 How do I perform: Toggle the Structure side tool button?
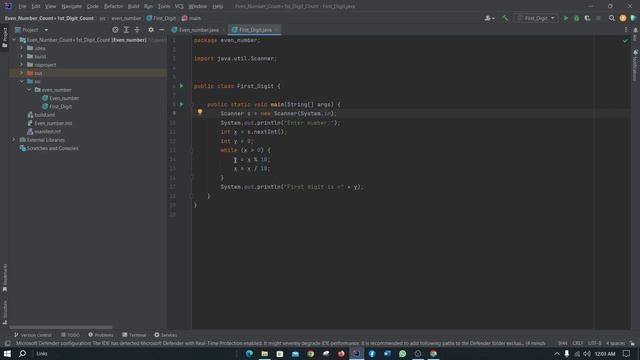pos(4,313)
